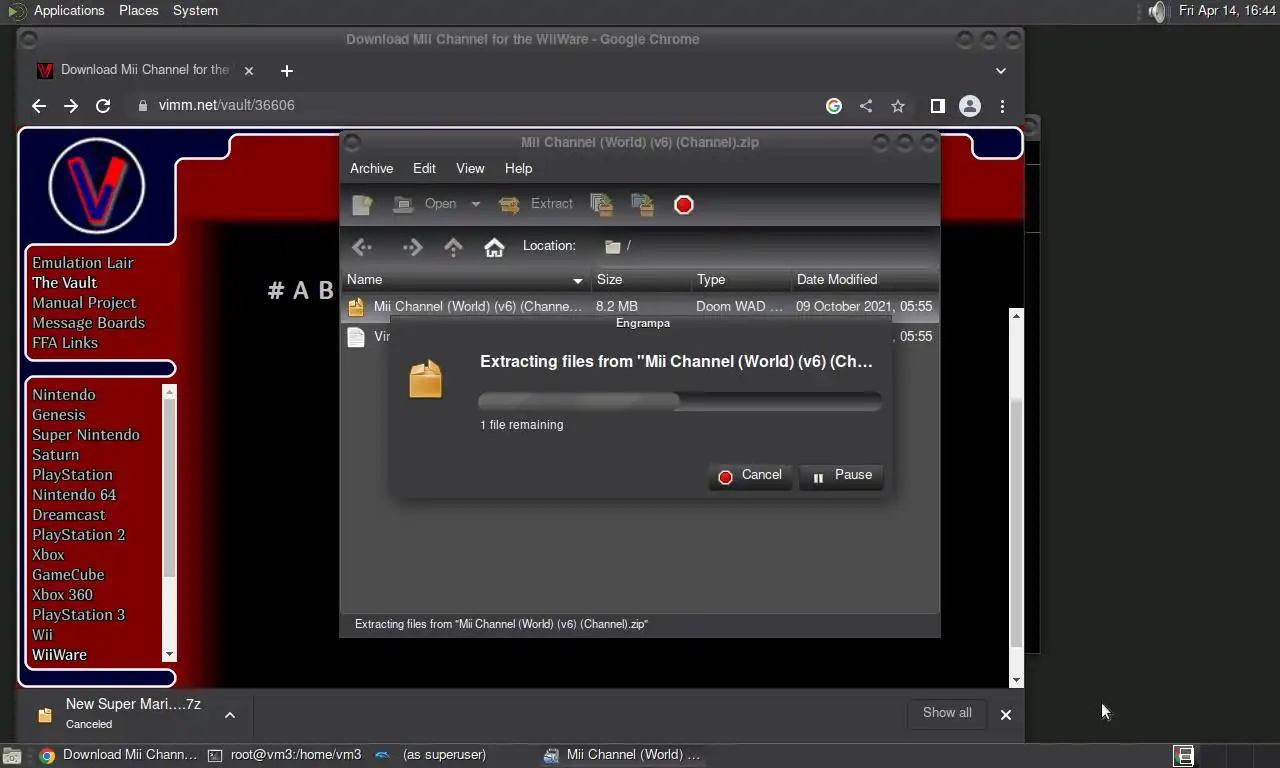Open the Help menu in Engrampa
Viewport: 1280px width, 768px height.
point(518,168)
